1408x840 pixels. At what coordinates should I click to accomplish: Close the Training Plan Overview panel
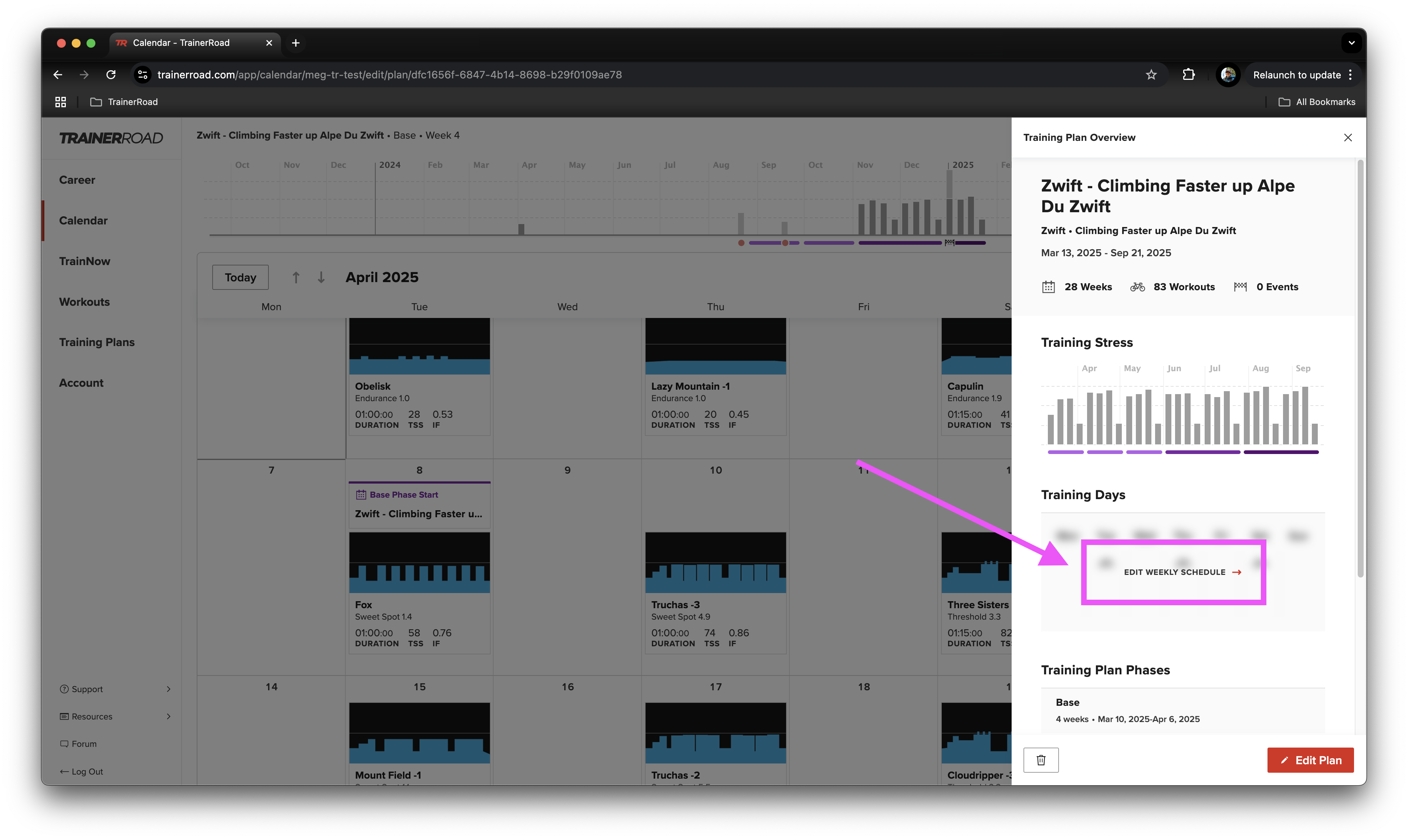pyautogui.click(x=1347, y=138)
